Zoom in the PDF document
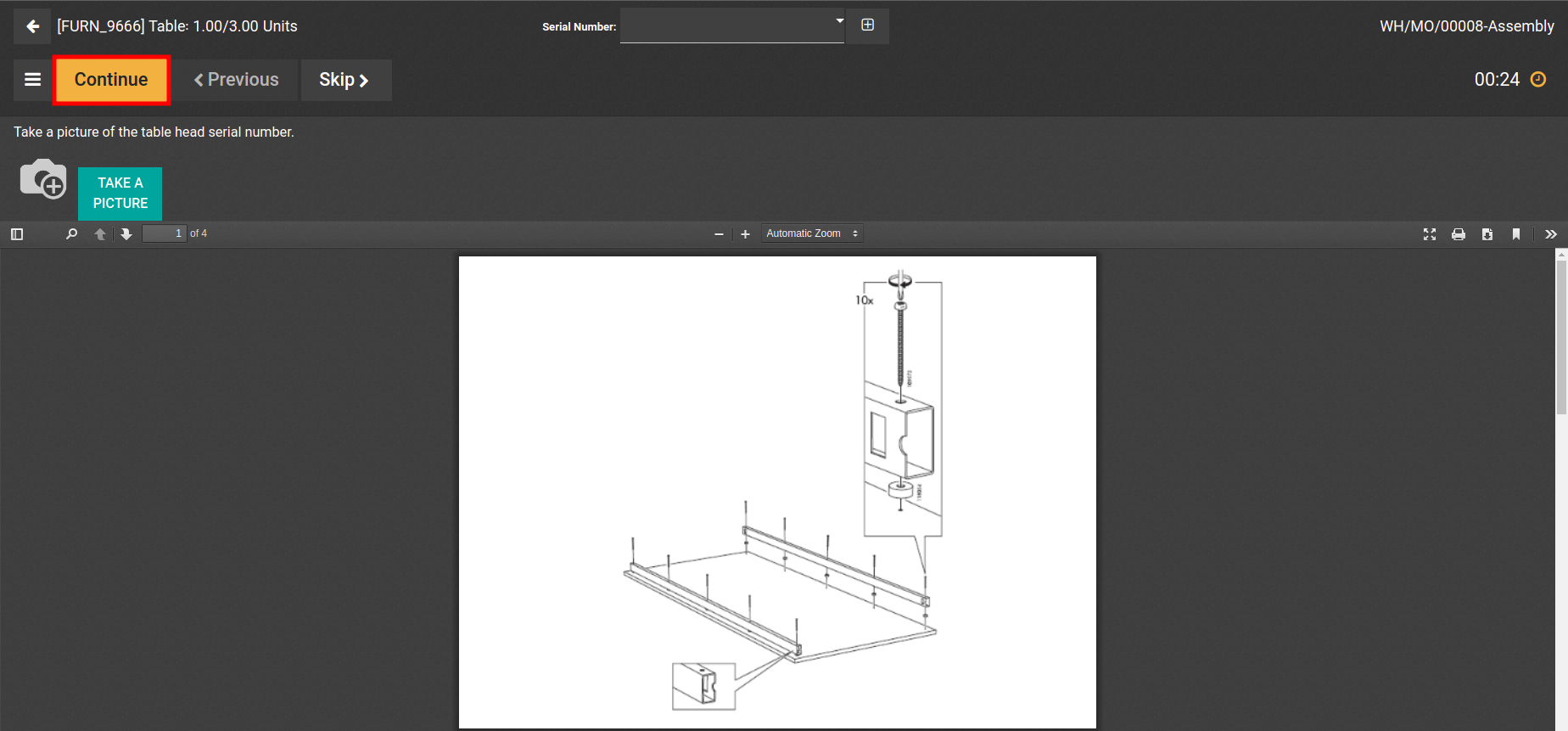The image size is (1568, 731). pyautogui.click(x=745, y=234)
